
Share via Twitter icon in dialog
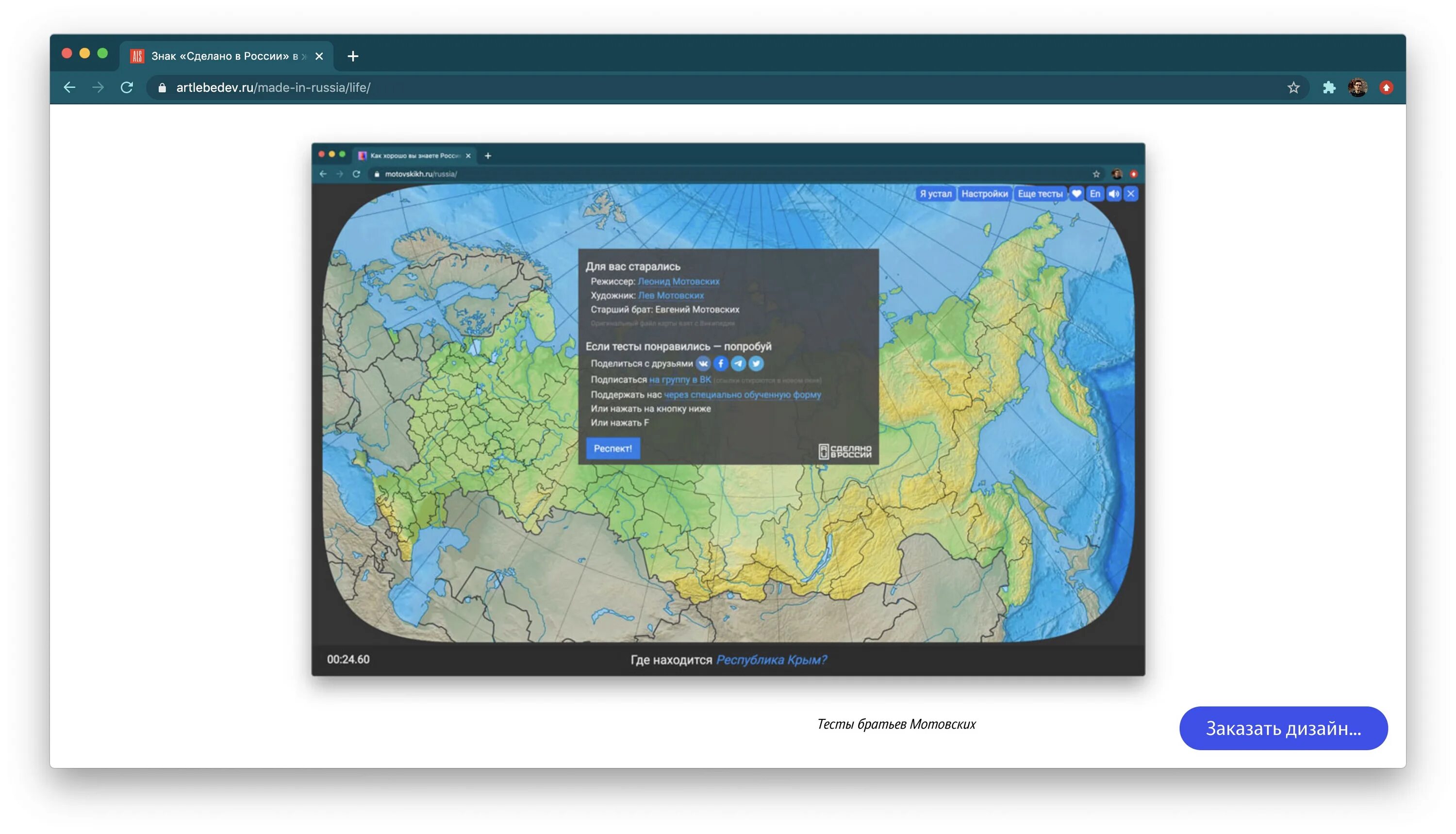pyautogui.click(x=756, y=364)
